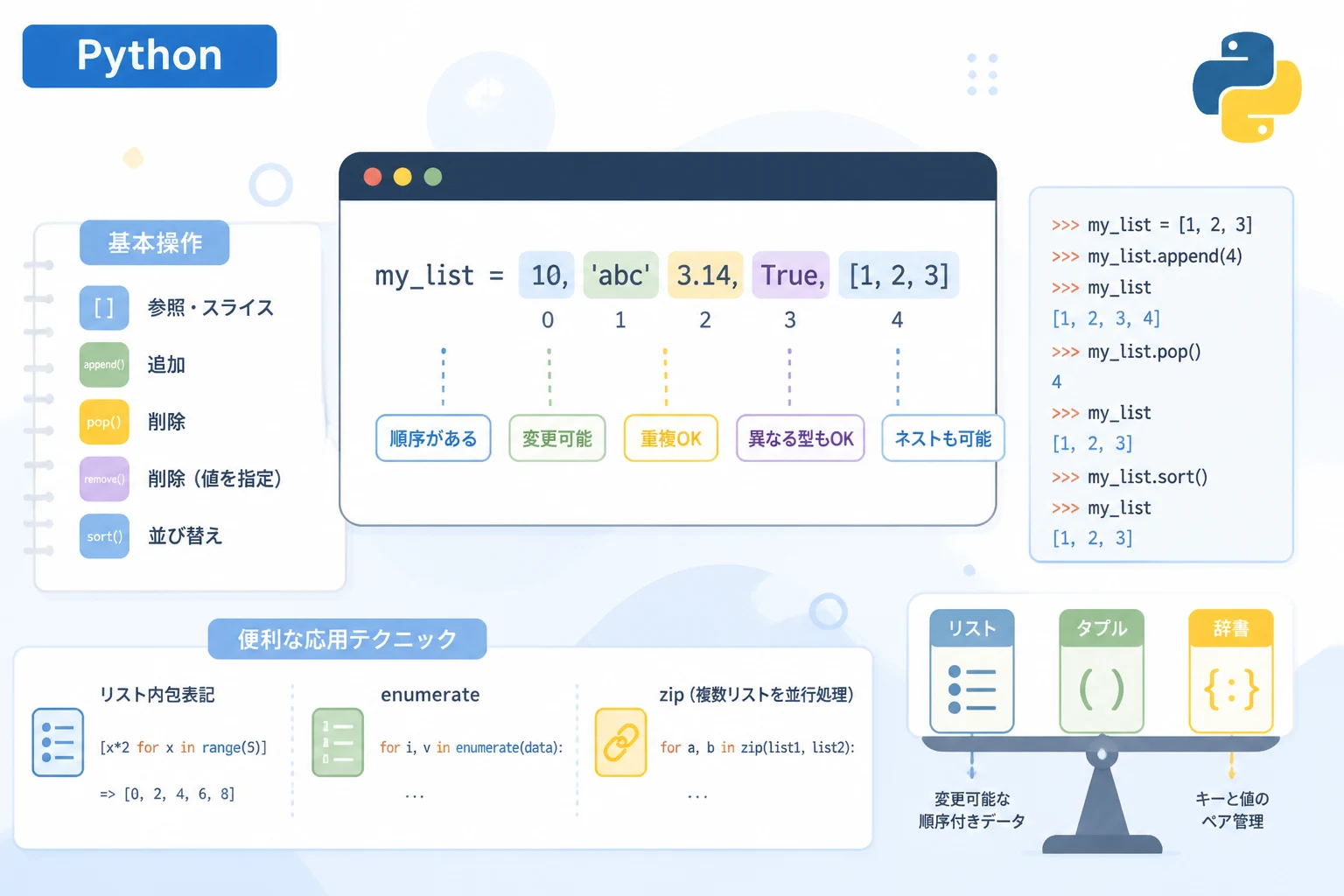Select the 異なる型もOK tag

(801, 438)
